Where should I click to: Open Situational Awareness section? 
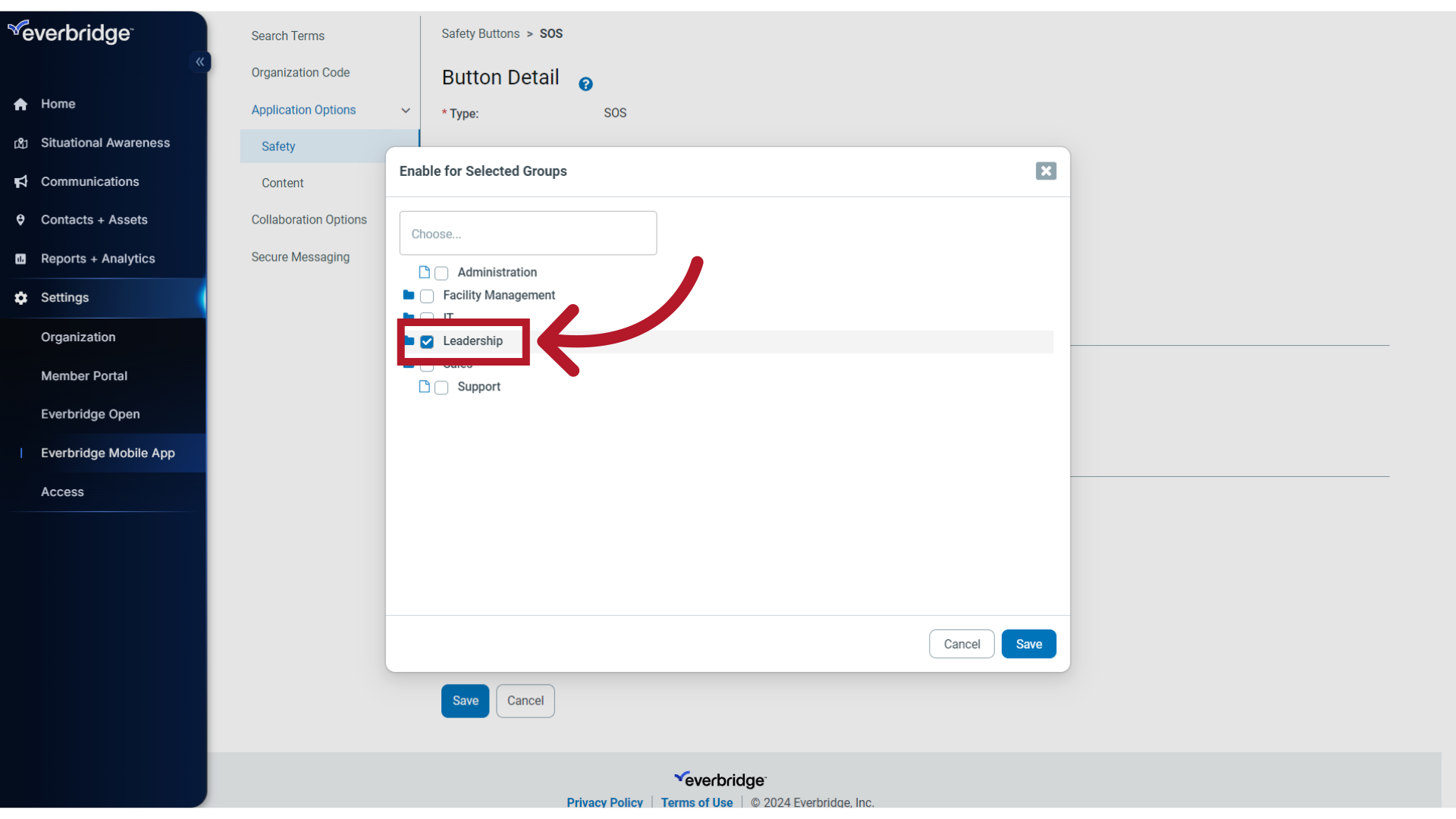tap(104, 142)
